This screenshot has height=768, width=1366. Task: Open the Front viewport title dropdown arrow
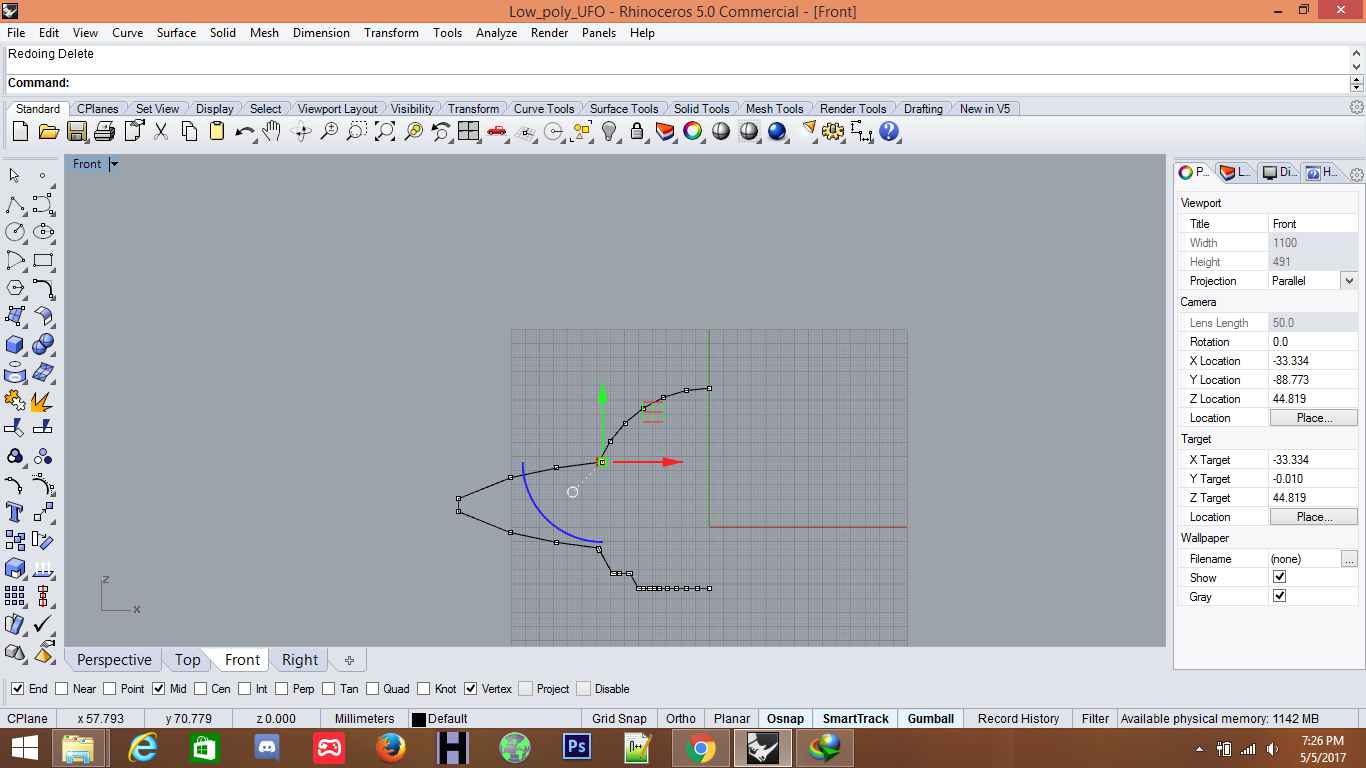(x=114, y=164)
